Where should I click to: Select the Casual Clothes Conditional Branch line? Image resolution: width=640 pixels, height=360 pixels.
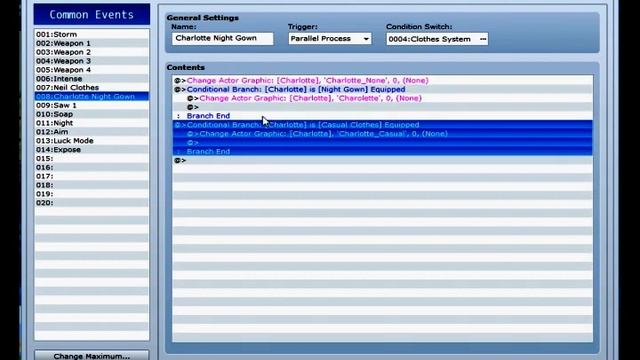(x=382, y=125)
